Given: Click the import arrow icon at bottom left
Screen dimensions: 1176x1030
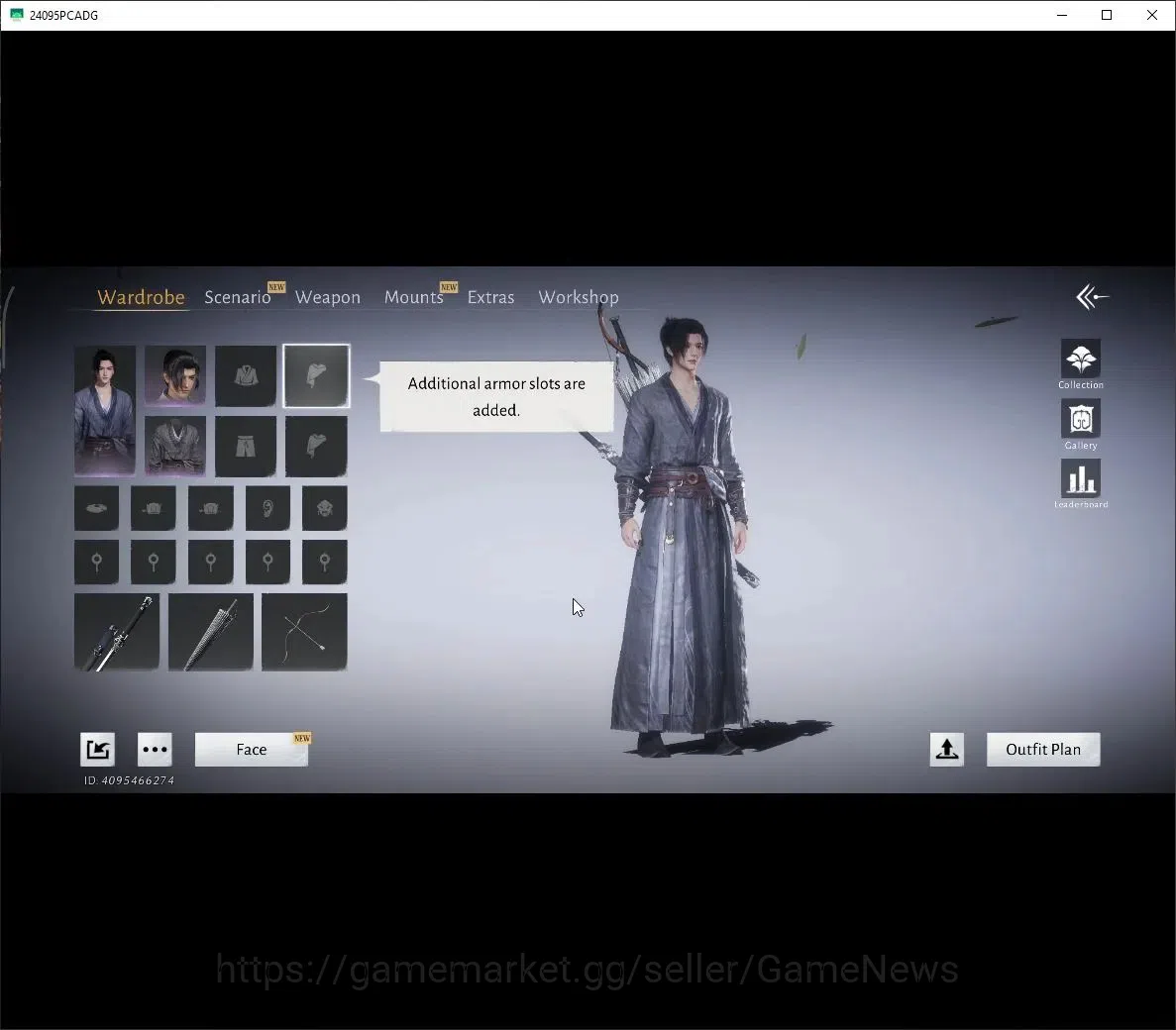Looking at the screenshot, I should point(97,749).
